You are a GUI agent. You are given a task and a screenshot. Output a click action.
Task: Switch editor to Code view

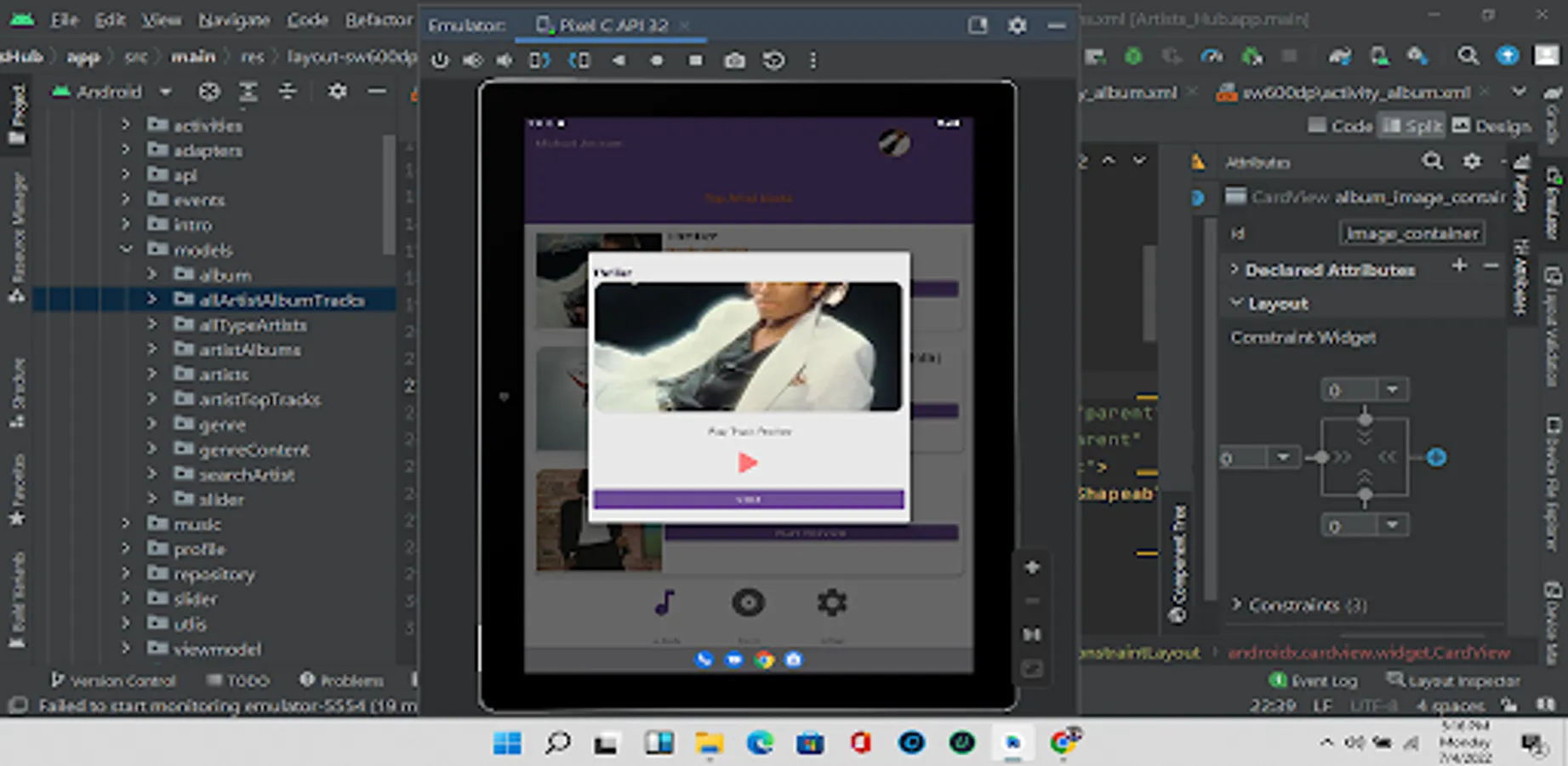coord(1341,126)
